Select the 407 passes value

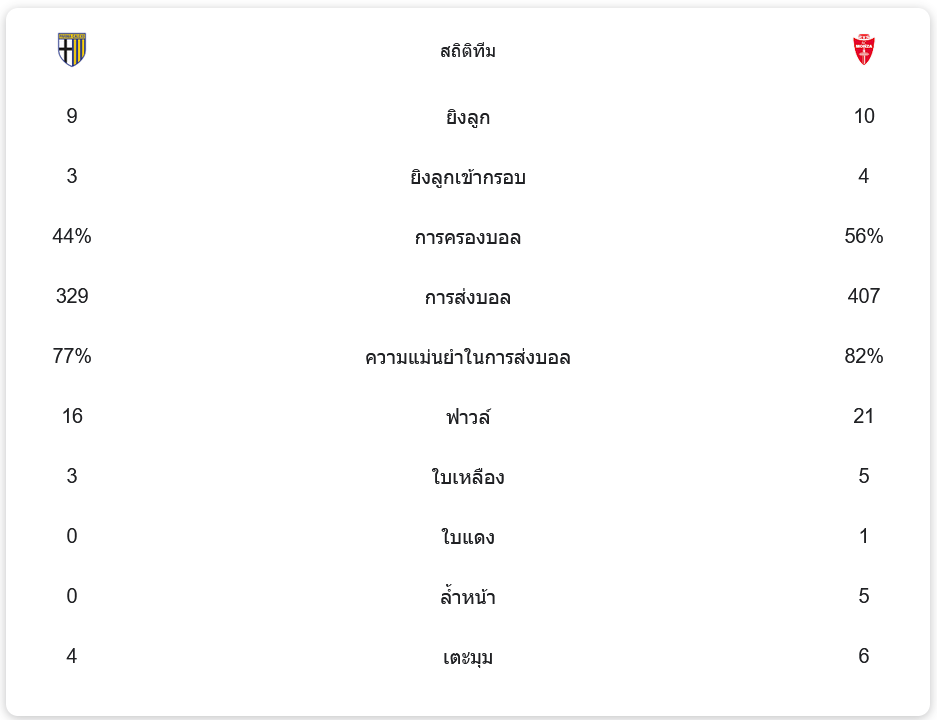coord(864,297)
